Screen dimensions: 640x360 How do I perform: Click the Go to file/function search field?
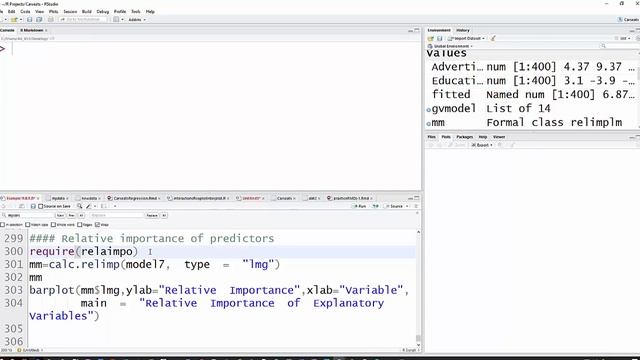click(x=84, y=20)
